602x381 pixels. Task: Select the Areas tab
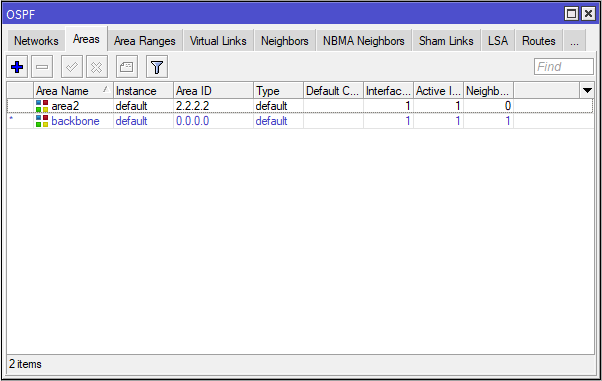coord(86,39)
